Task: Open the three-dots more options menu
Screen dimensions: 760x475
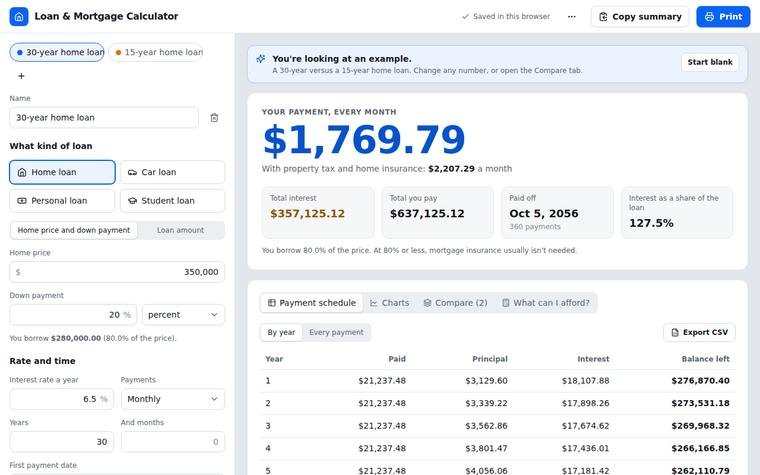Action: (571, 16)
